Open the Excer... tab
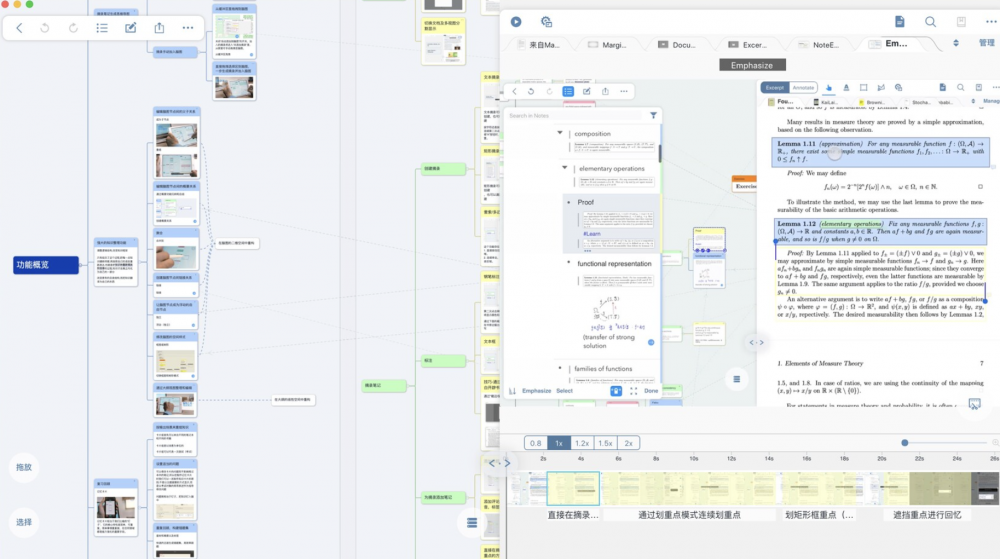1000x559 pixels. pos(748,45)
